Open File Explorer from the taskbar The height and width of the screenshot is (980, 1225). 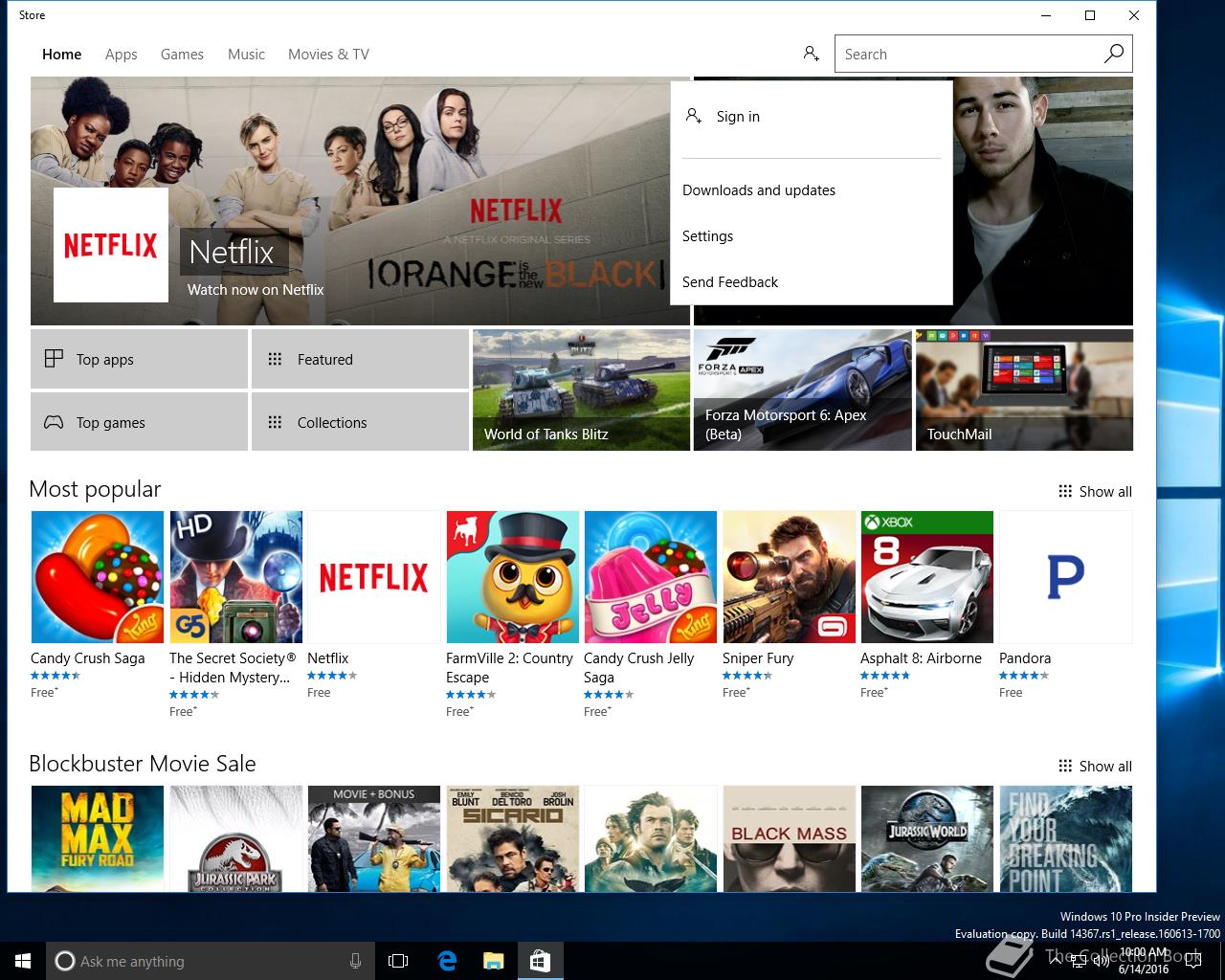pos(493,961)
